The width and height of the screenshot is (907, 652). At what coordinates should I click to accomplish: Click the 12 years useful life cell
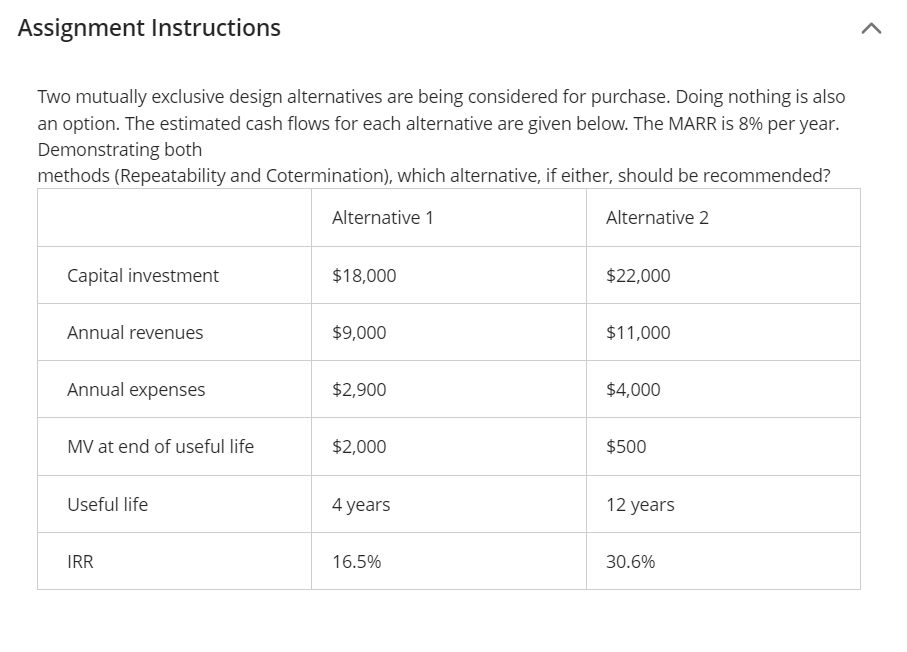tap(639, 504)
